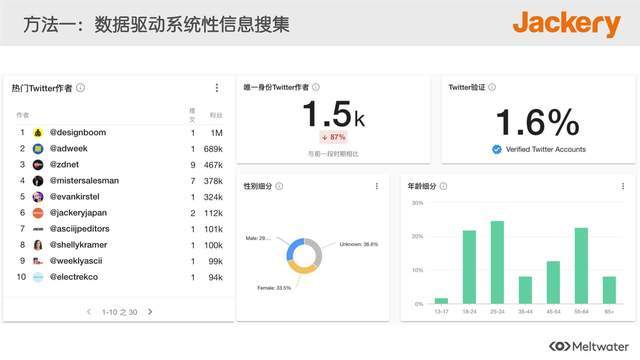Click the @evankirstel avatar icon
This screenshot has width=640, height=360.
[38, 197]
